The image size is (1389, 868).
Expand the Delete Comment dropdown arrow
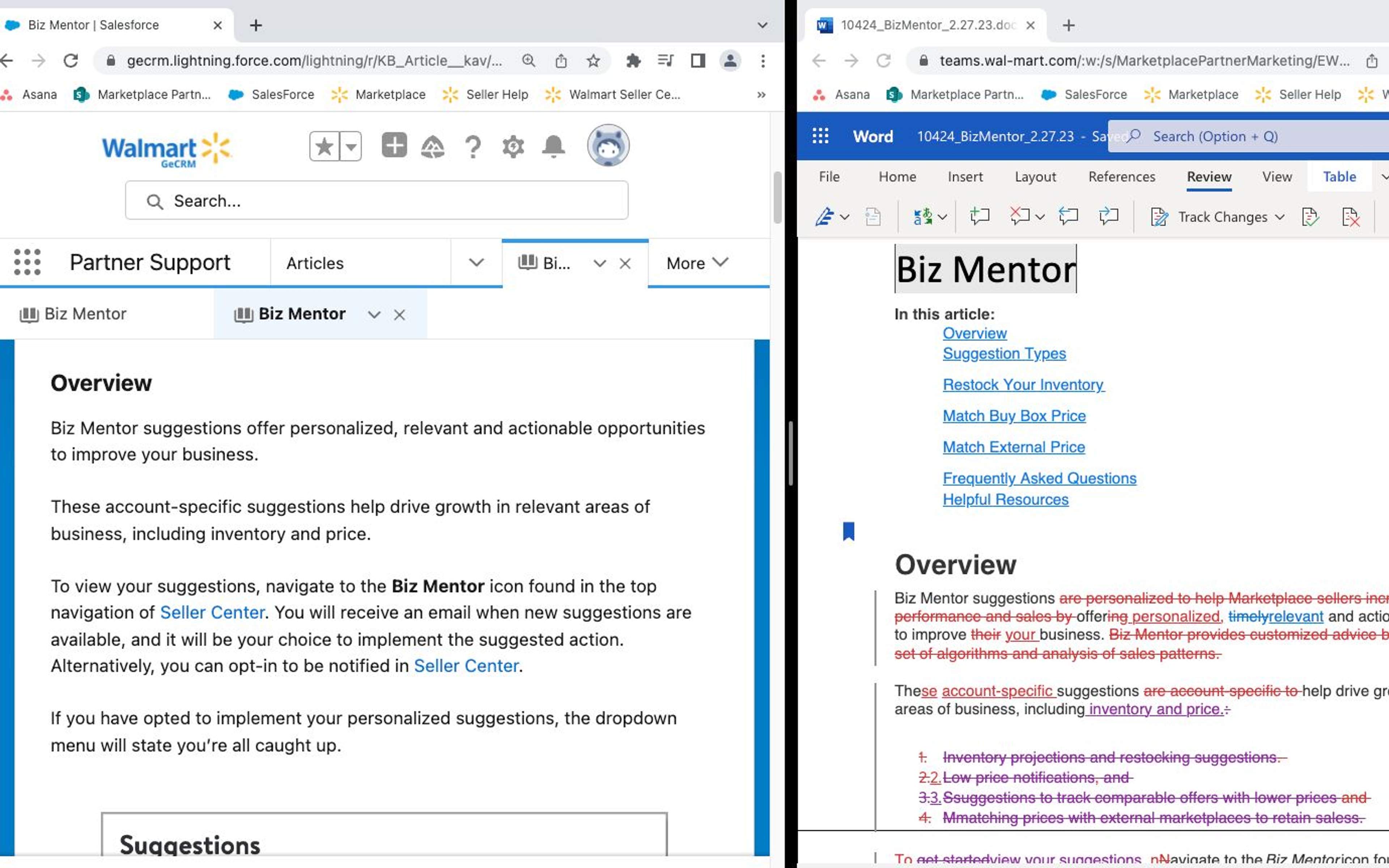(x=1040, y=217)
